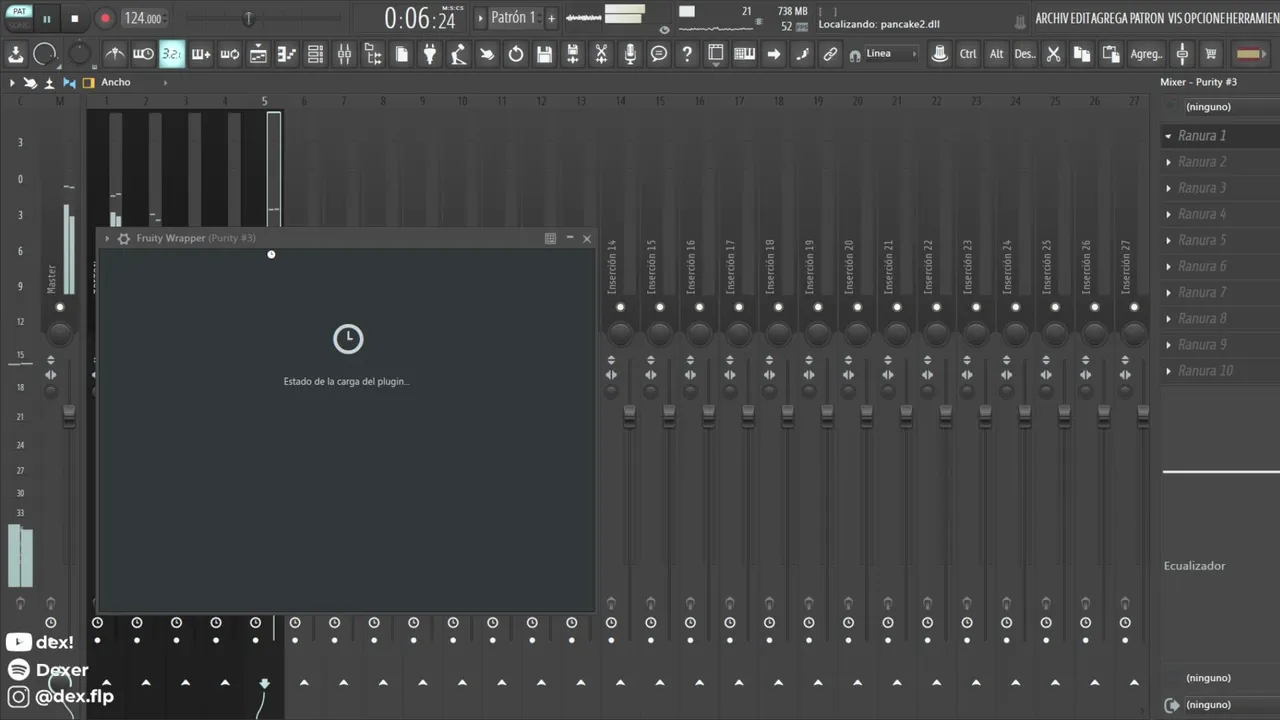1280x720 pixels.
Task: Open the speech bubble info icon
Action: point(659,54)
